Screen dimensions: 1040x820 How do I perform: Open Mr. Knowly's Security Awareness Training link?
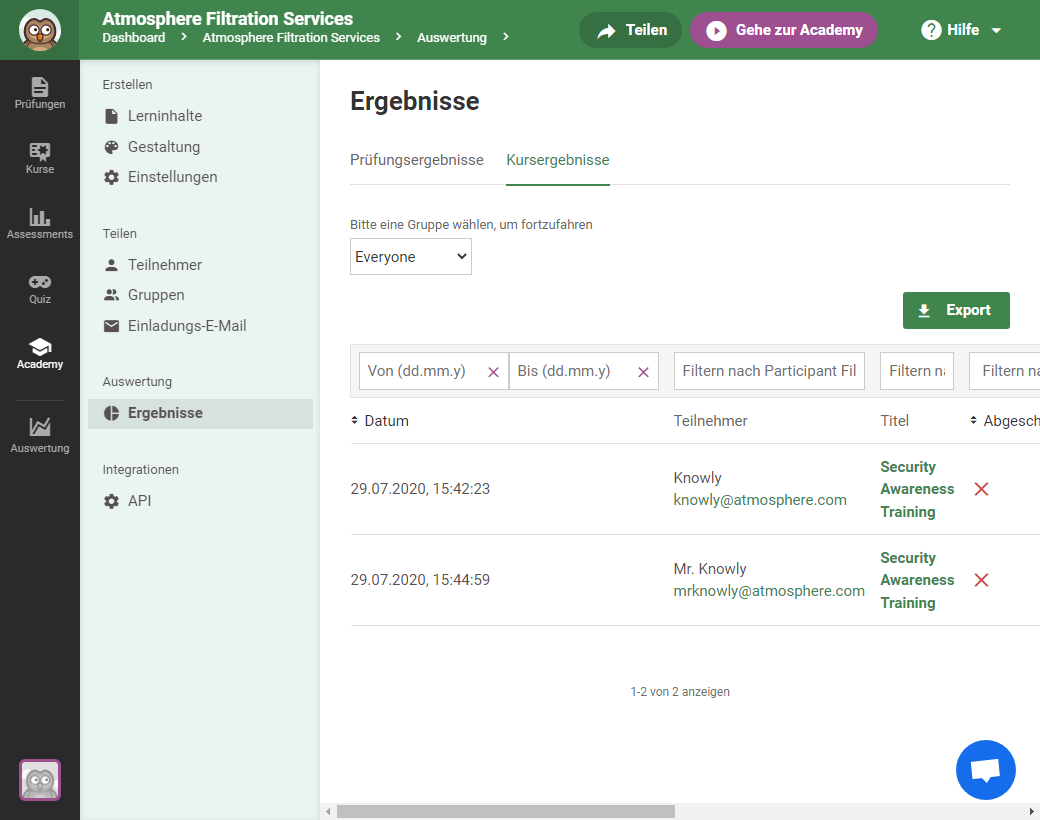[x=917, y=580]
